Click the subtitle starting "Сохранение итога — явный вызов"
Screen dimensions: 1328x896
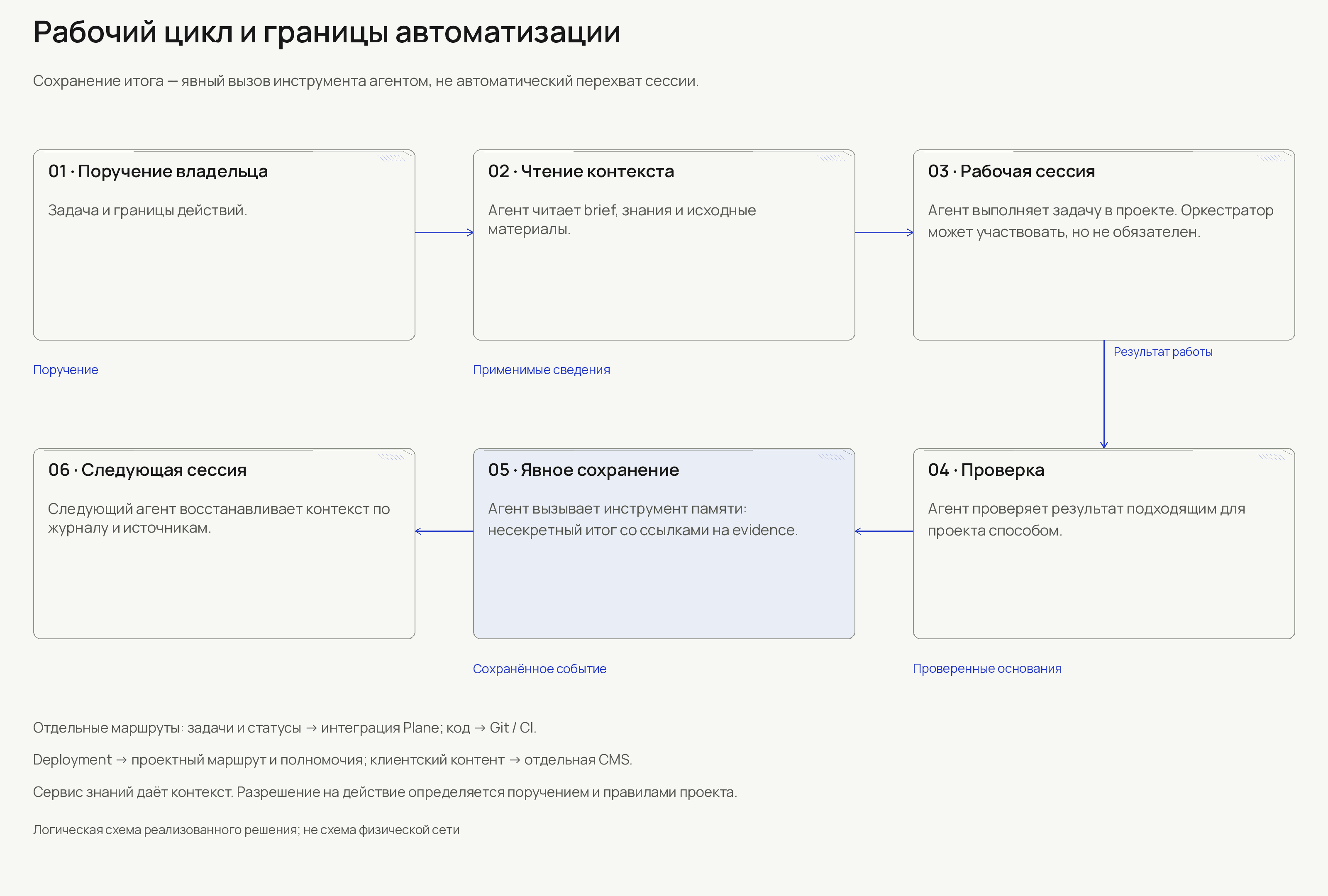point(366,81)
